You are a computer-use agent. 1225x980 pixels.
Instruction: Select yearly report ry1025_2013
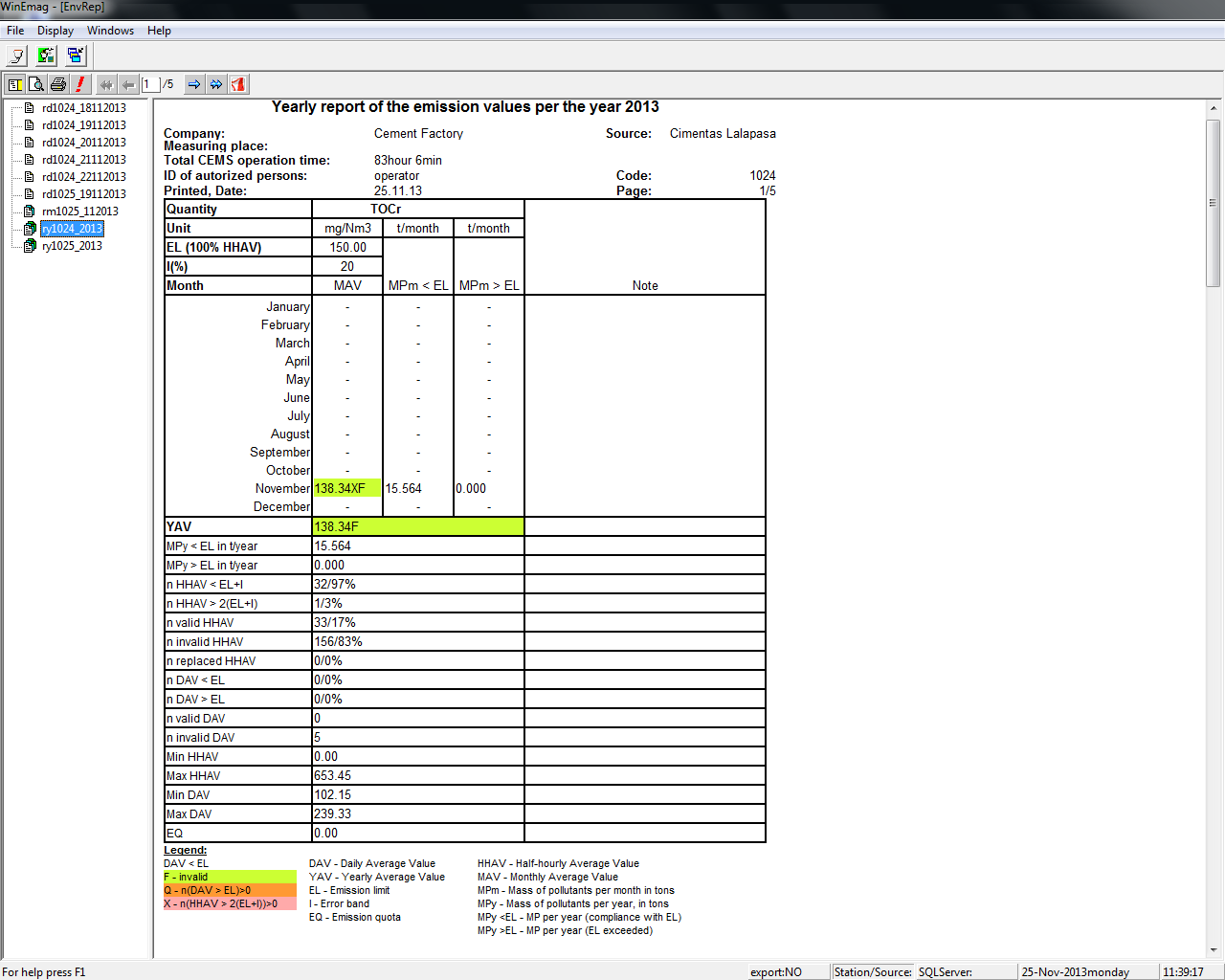[x=72, y=246]
